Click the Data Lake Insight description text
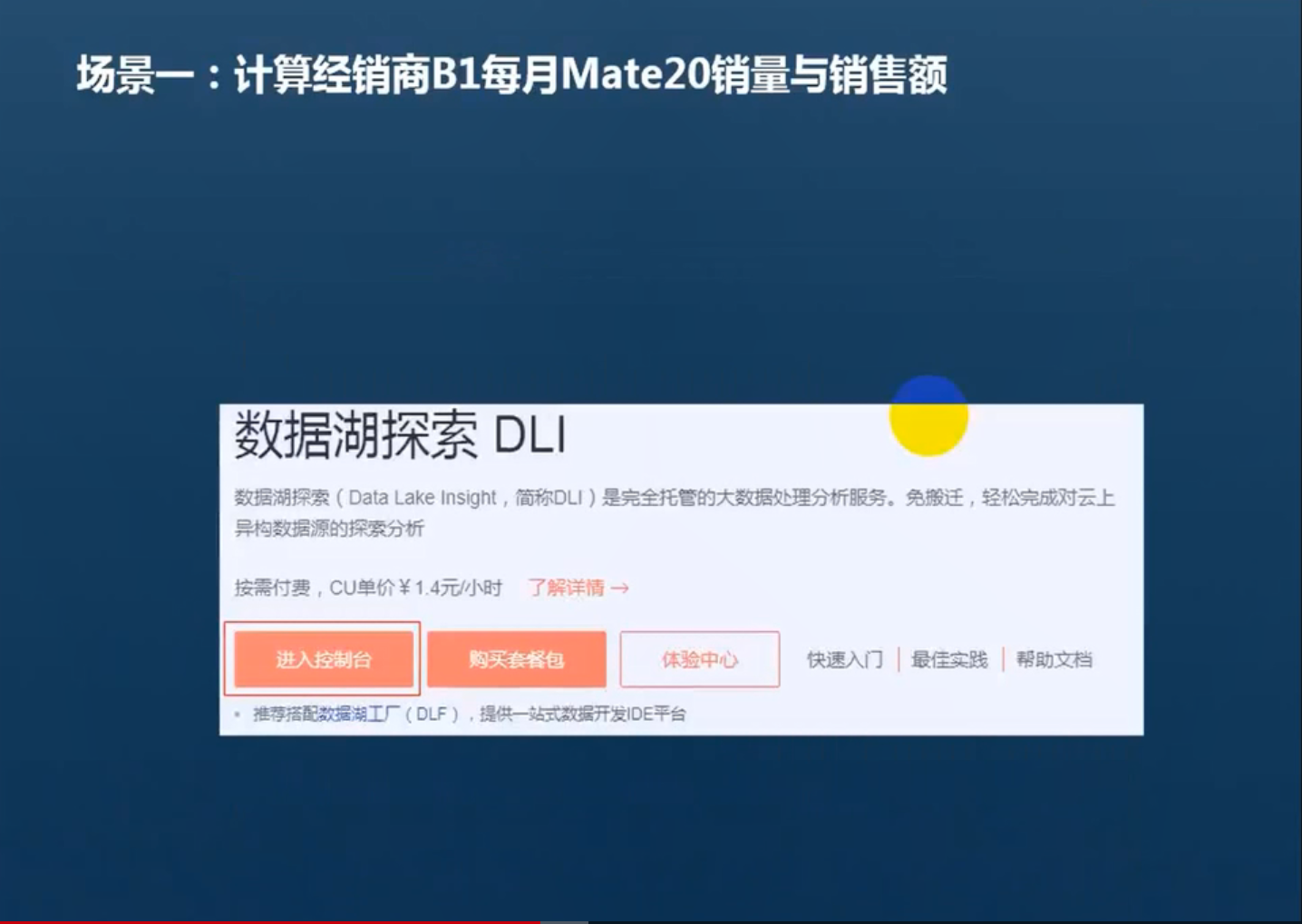This screenshot has width=1302, height=924. pos(675,512)
